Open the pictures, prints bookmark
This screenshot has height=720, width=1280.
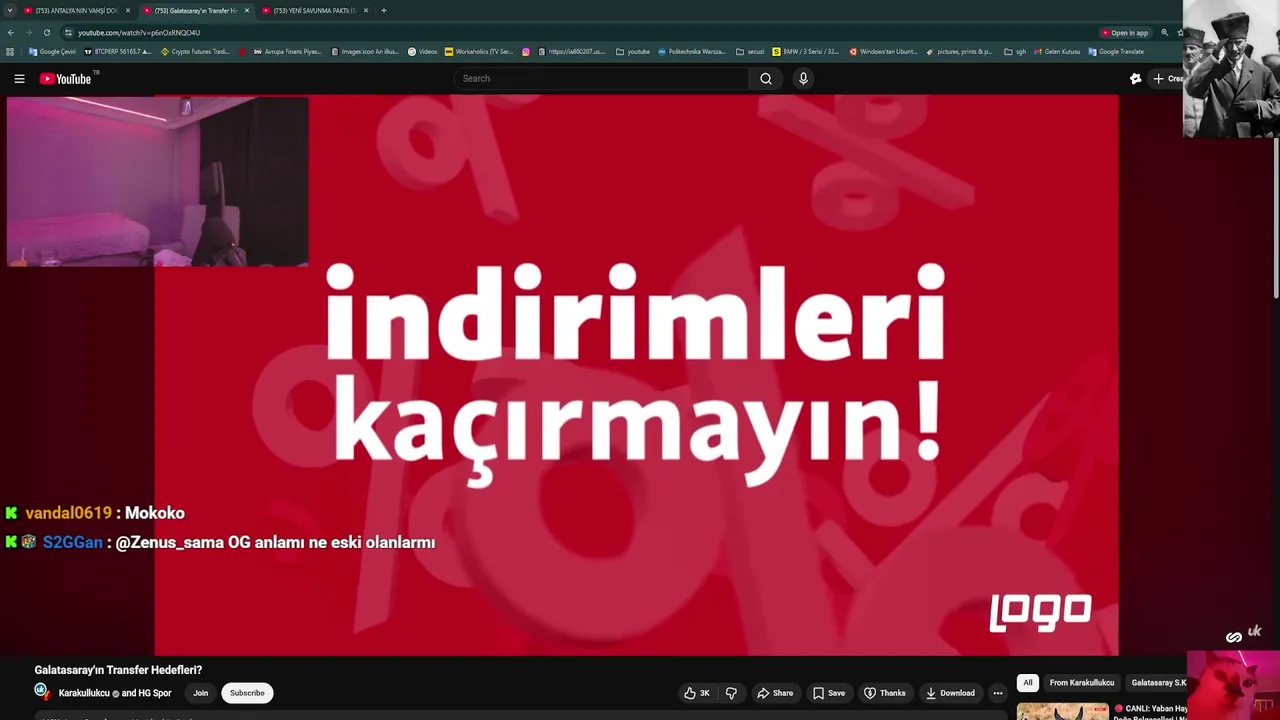(960, 51)
